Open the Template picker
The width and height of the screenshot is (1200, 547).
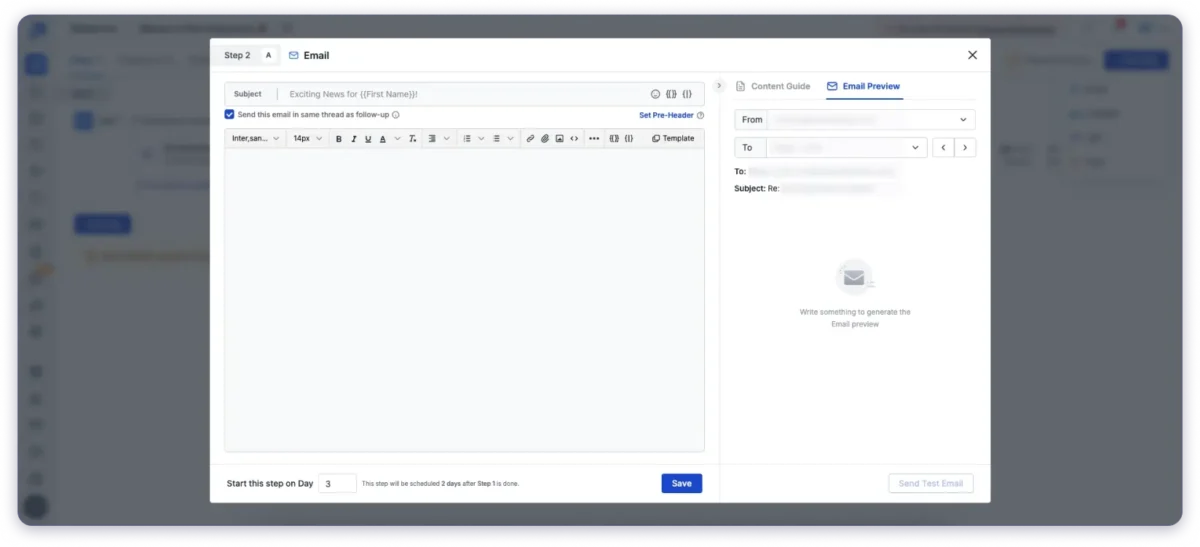point(673,139)
